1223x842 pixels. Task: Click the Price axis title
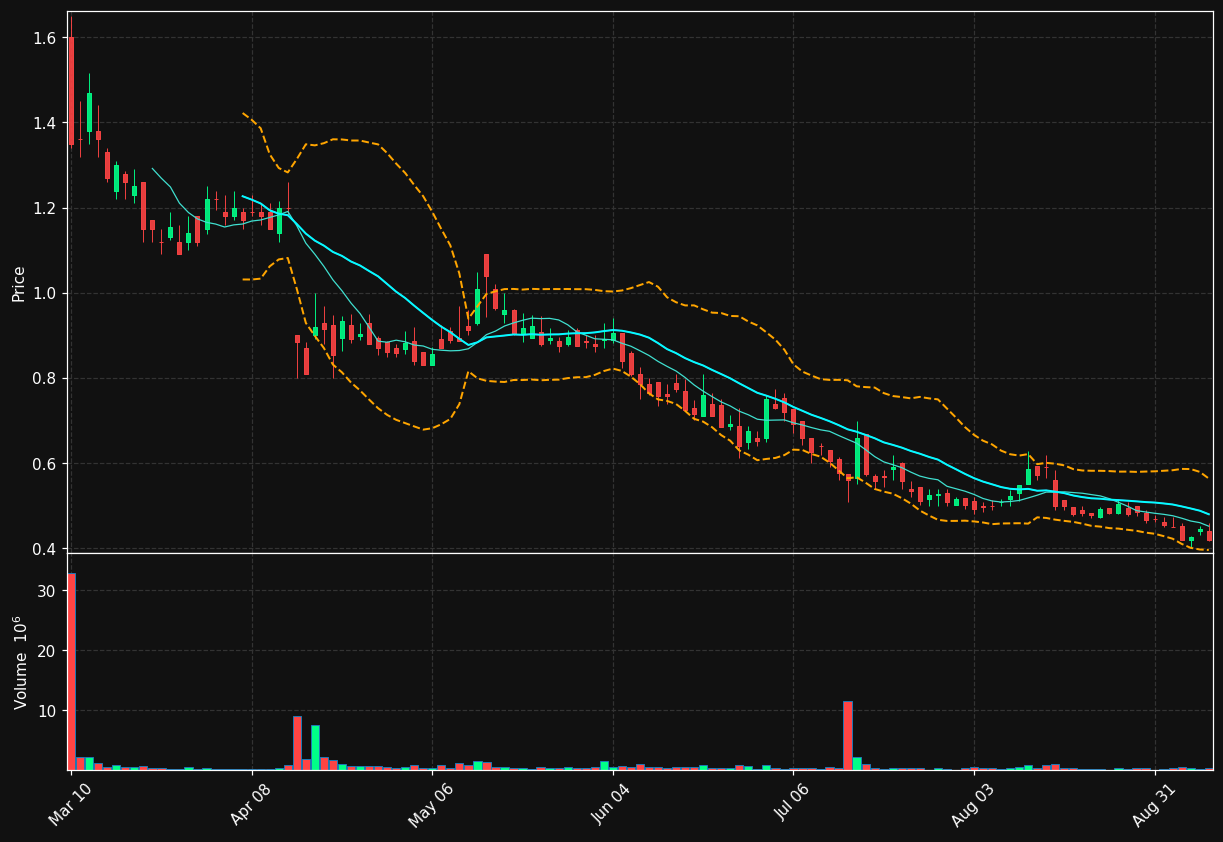[x=19, y=283]
